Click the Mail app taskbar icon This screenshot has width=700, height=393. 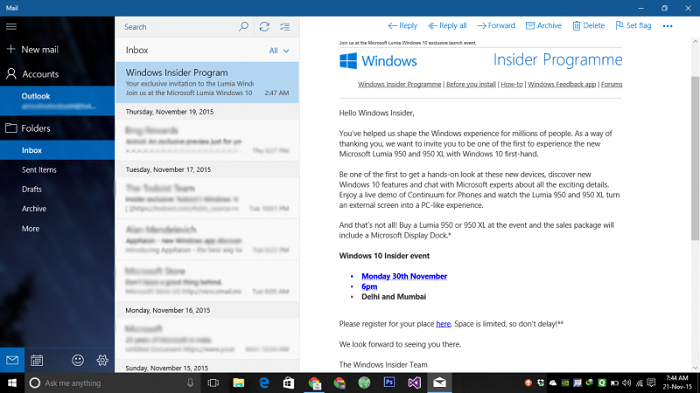click(x=439, y=383)
